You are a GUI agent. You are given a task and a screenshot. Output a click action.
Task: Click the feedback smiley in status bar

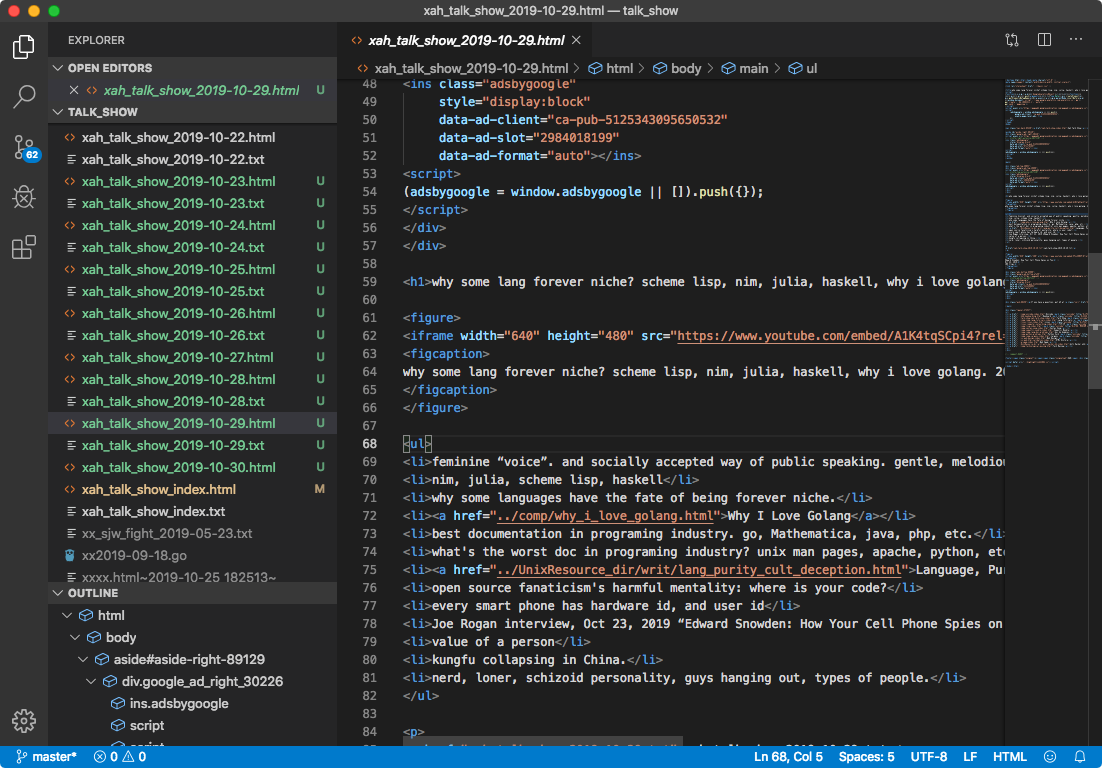(1050, 757)
